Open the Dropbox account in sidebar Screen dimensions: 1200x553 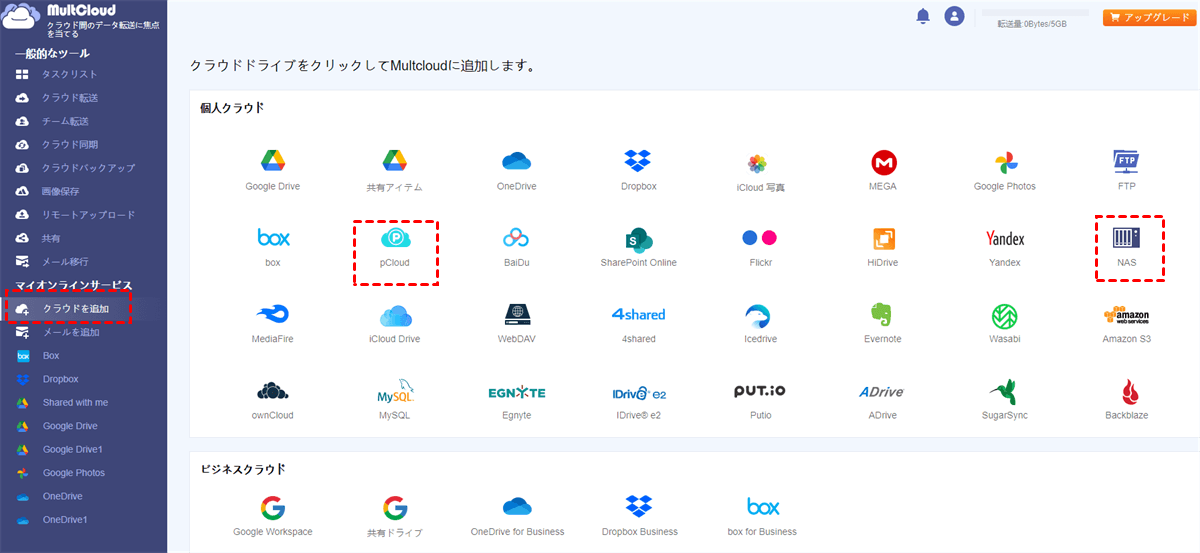coord(60,379)
